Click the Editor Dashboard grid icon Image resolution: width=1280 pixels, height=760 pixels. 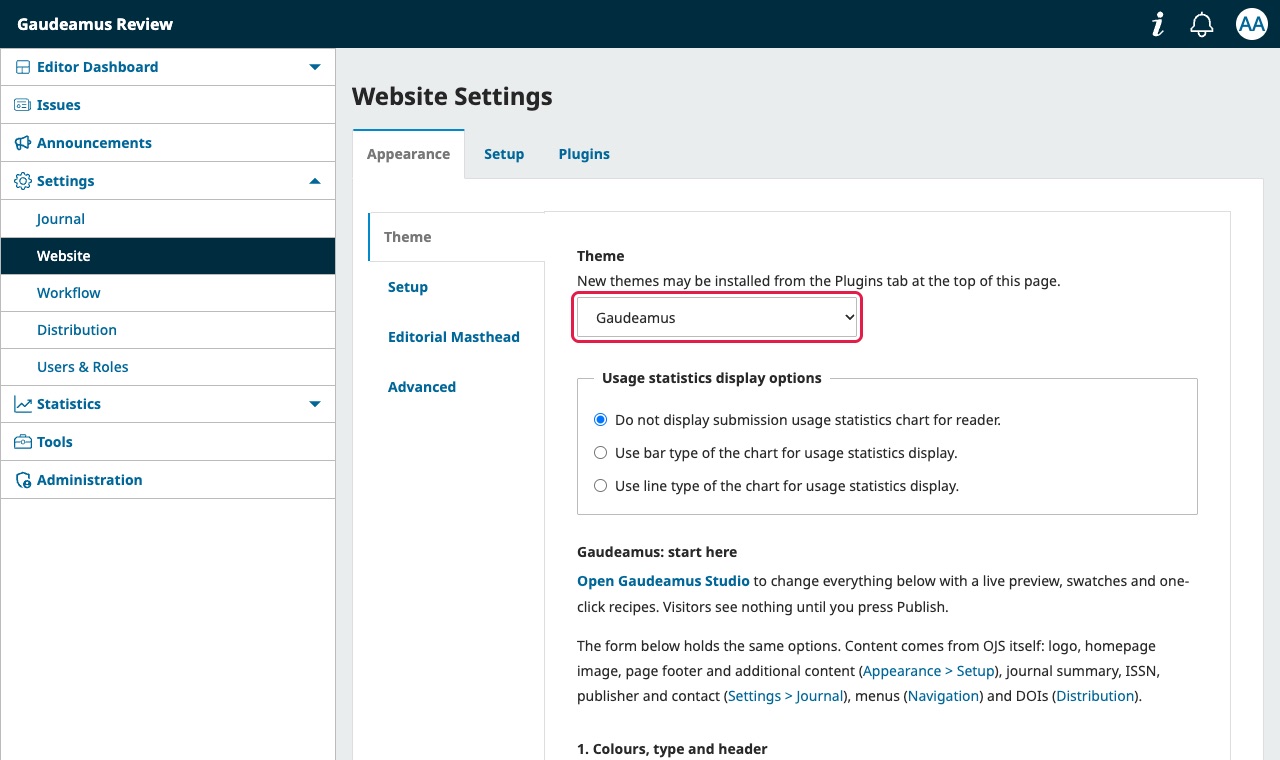(23, 67)
